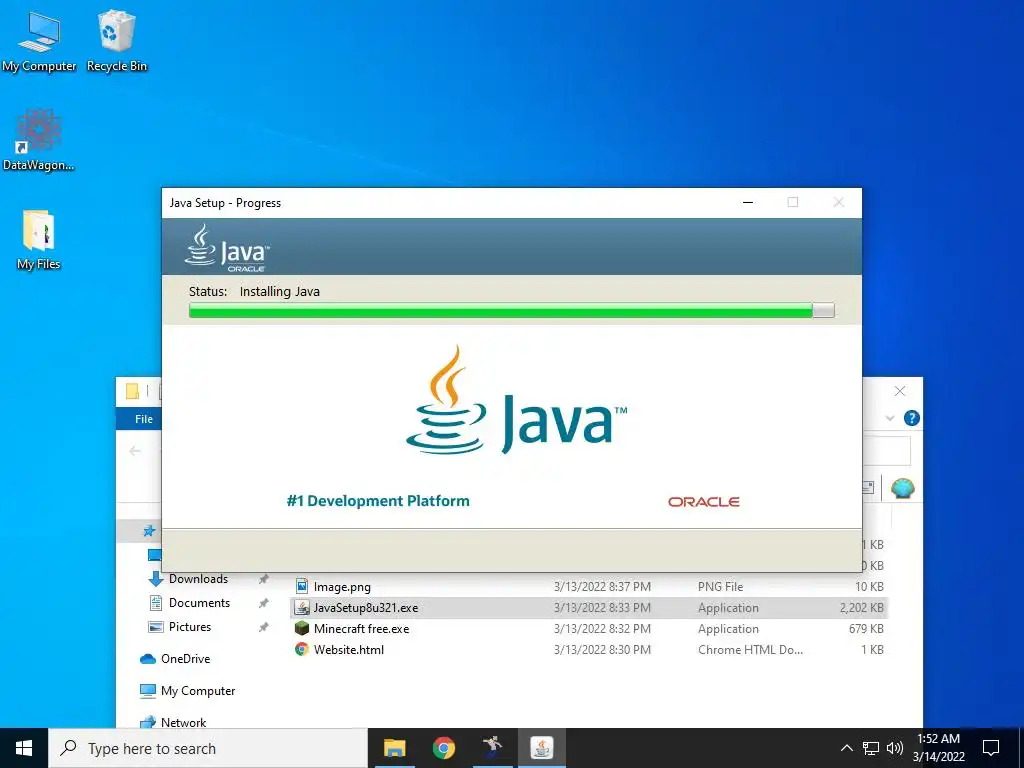Screen dimensions: 1024x768
Task: Select the JavaSetup8u321.exe file
Action: [x=588, y=607]
